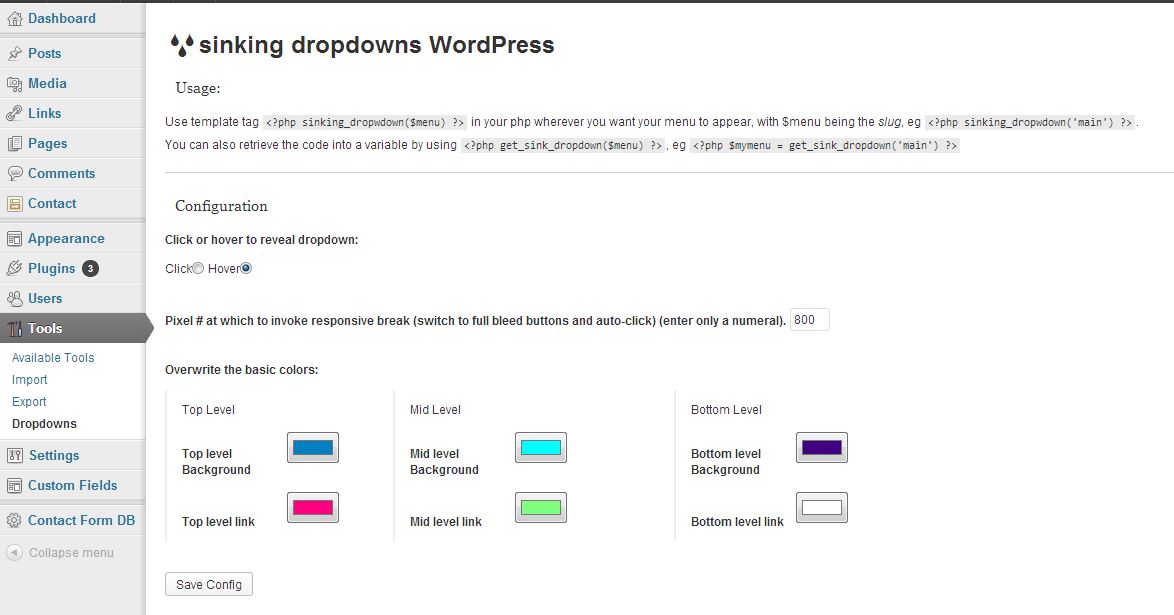Pick the Mid level link green swatch

(541, 507)
